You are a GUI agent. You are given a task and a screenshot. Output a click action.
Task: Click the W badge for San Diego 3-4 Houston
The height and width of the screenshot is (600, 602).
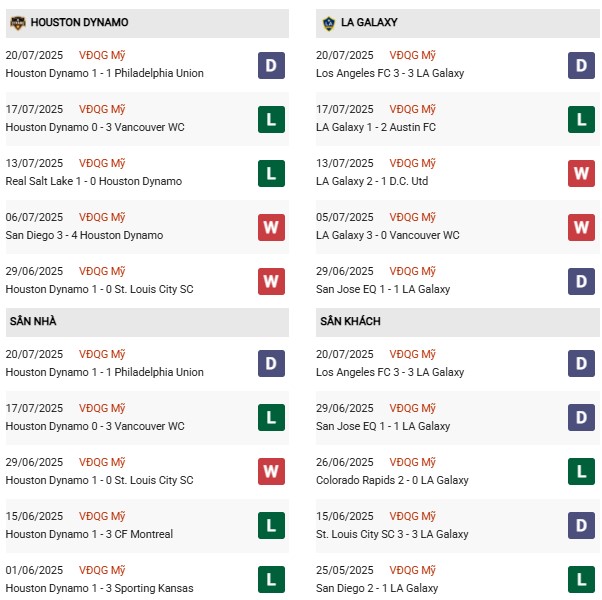click(x=271, y=227)
